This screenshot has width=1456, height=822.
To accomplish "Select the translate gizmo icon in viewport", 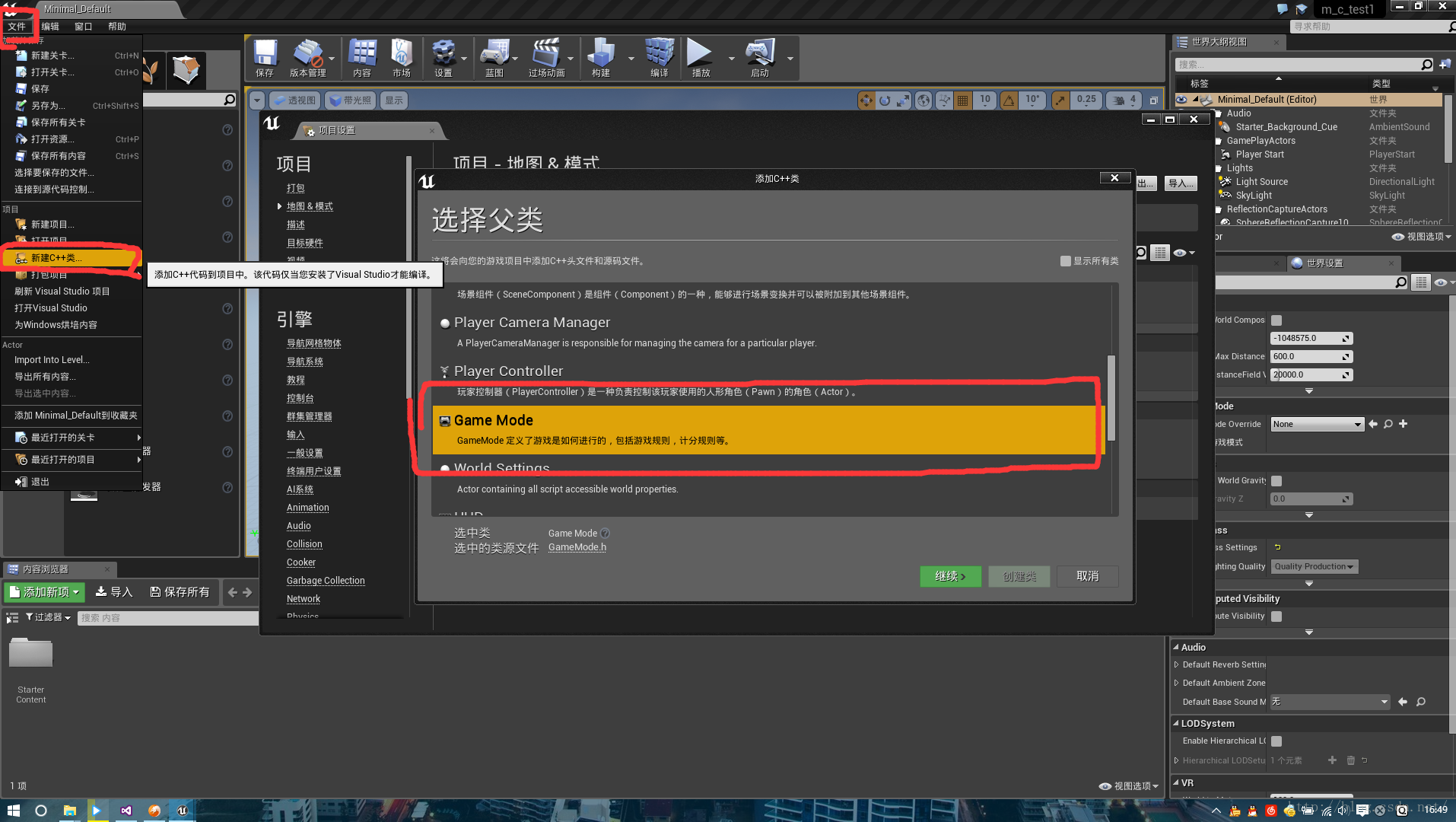I will (866, 100).
